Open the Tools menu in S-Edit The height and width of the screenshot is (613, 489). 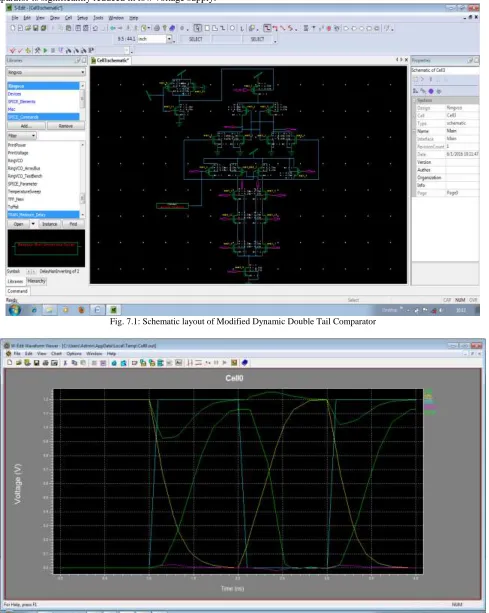(98, 18)
